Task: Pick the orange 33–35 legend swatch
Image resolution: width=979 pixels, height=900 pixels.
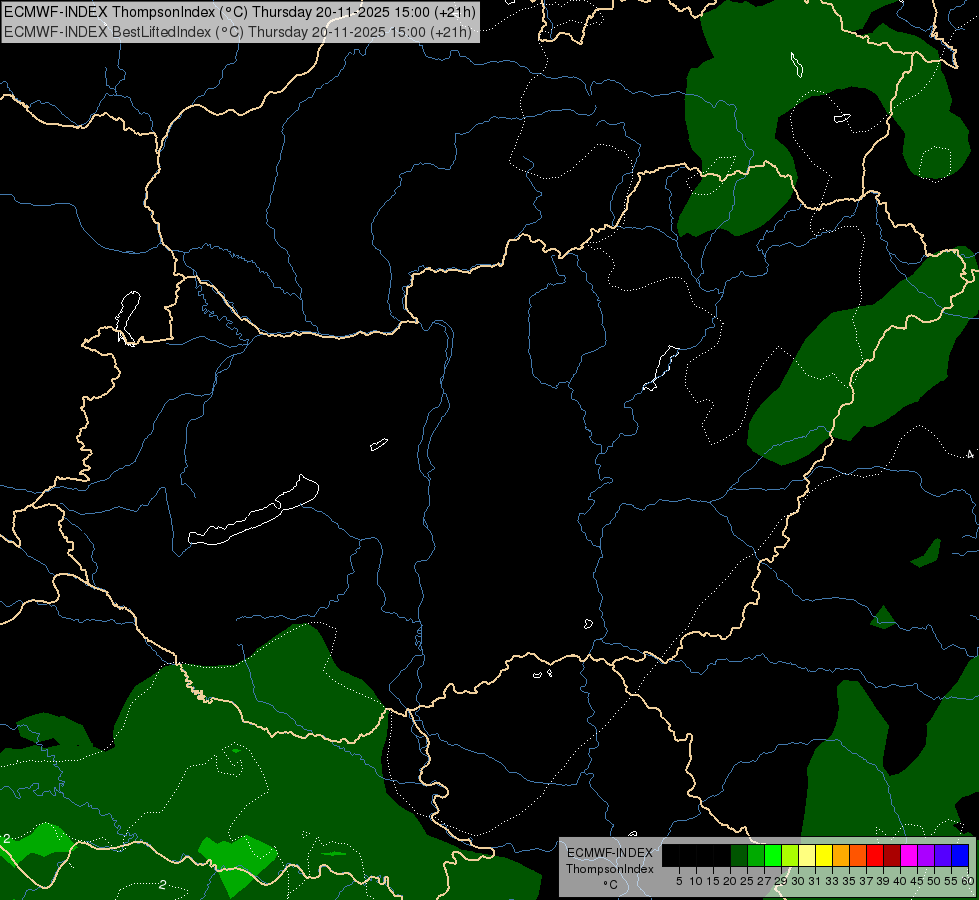Action: (841, 855)
